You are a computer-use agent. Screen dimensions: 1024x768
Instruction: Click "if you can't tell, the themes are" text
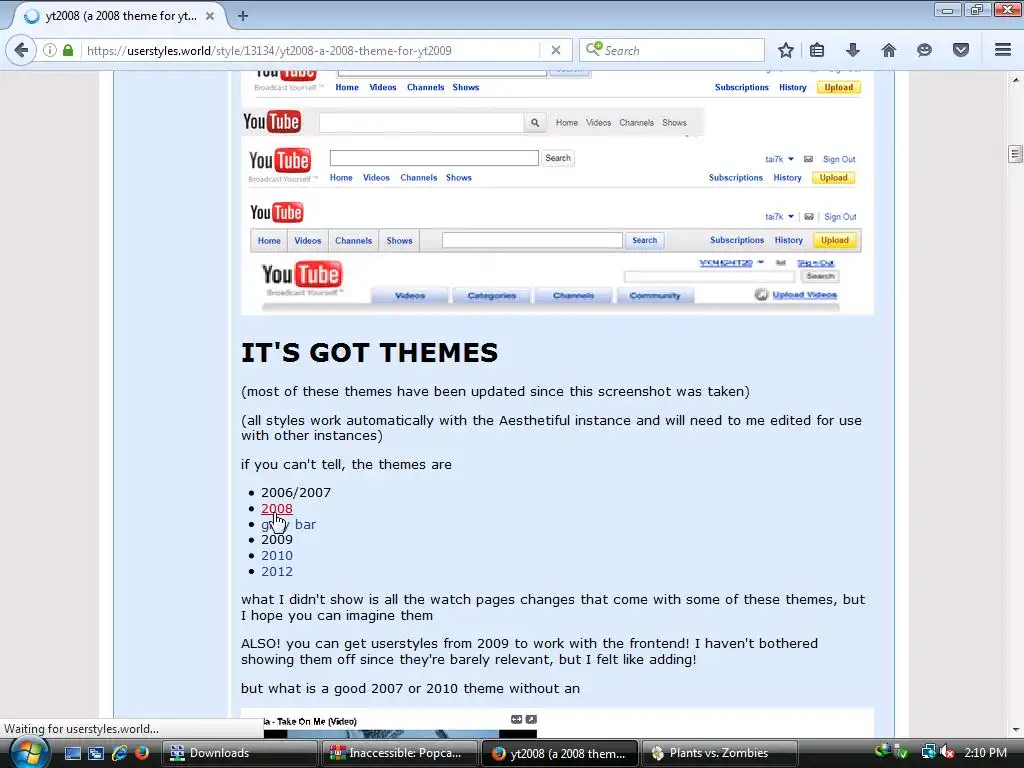click(x=346, y=464)
